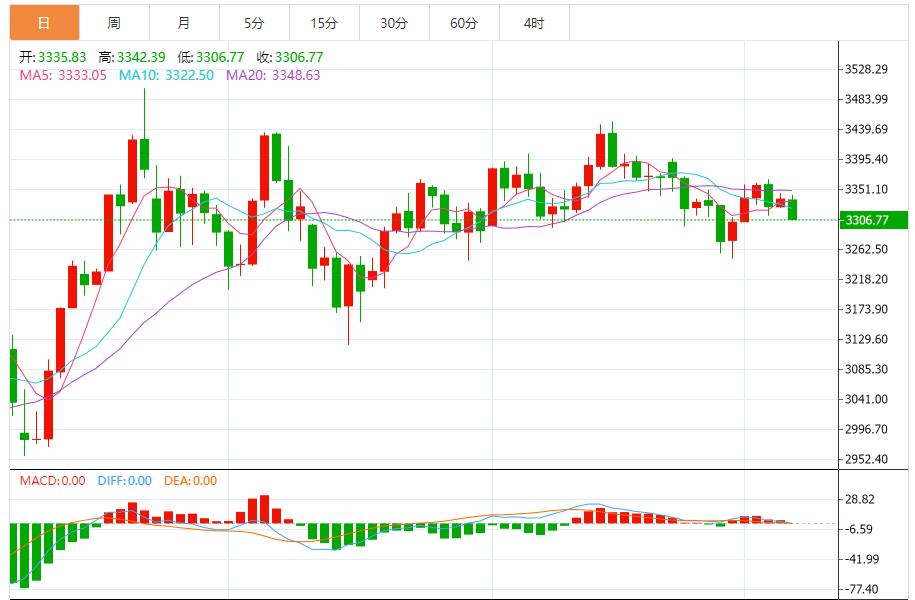Click the MA20 3348.63 indicator label
This screenshot has width=915, height=600.
coord(273,75)
